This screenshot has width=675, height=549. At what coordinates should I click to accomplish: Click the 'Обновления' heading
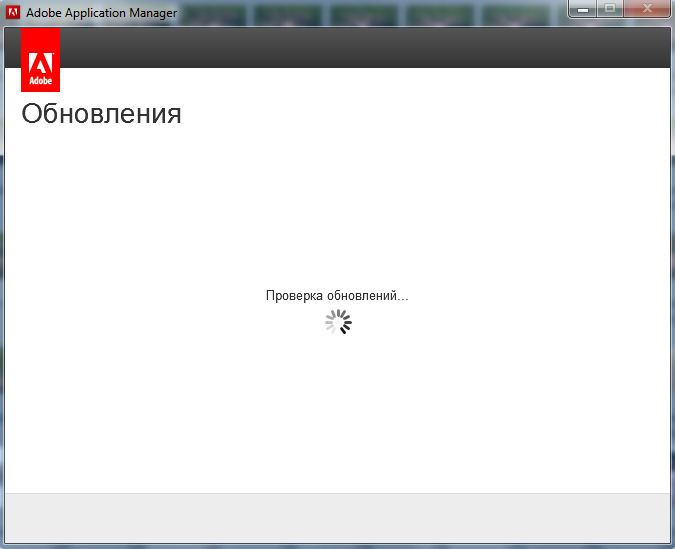point(102,114)
